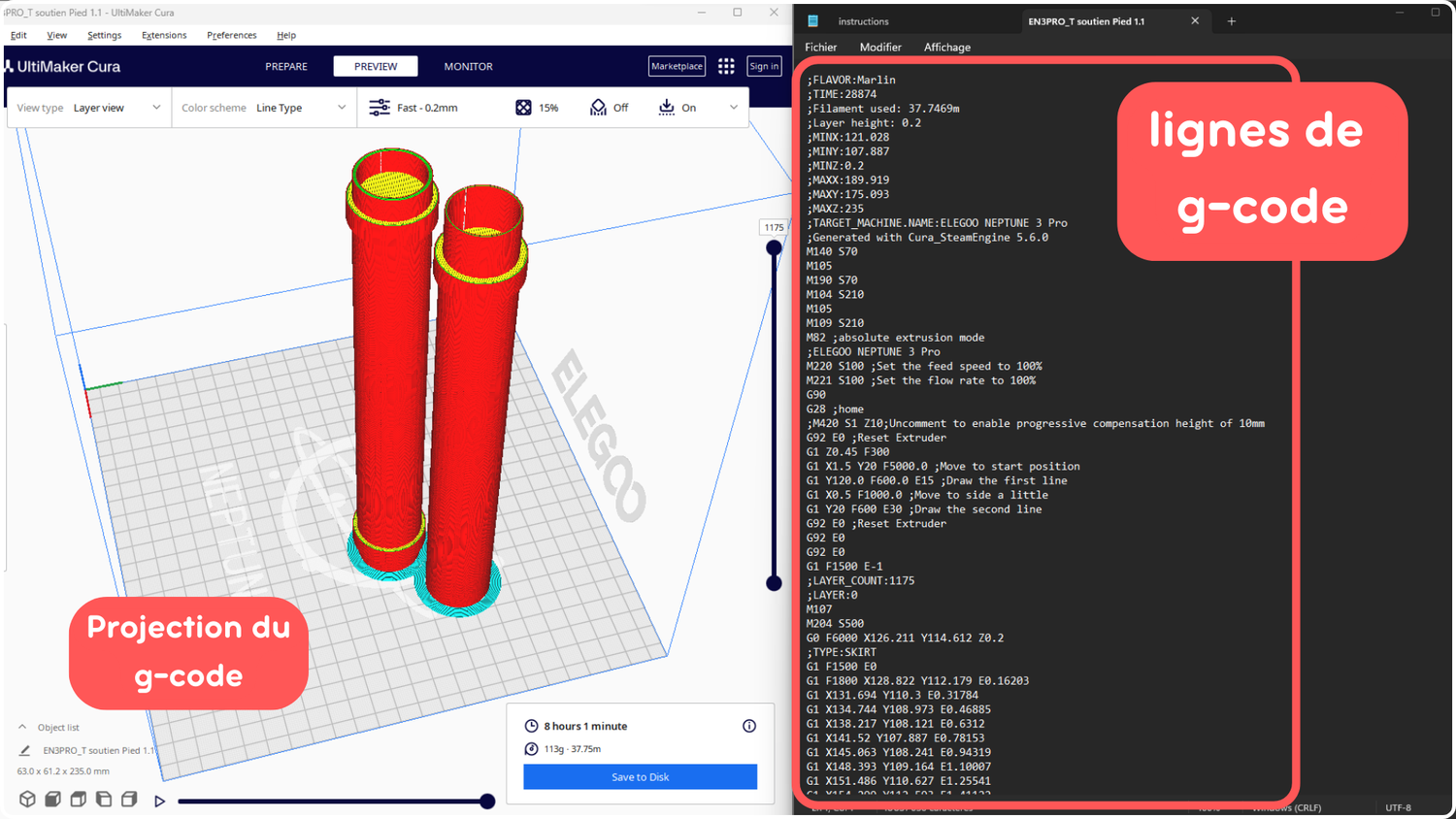
Task: Select the isometric view icon
Action: 27,799
